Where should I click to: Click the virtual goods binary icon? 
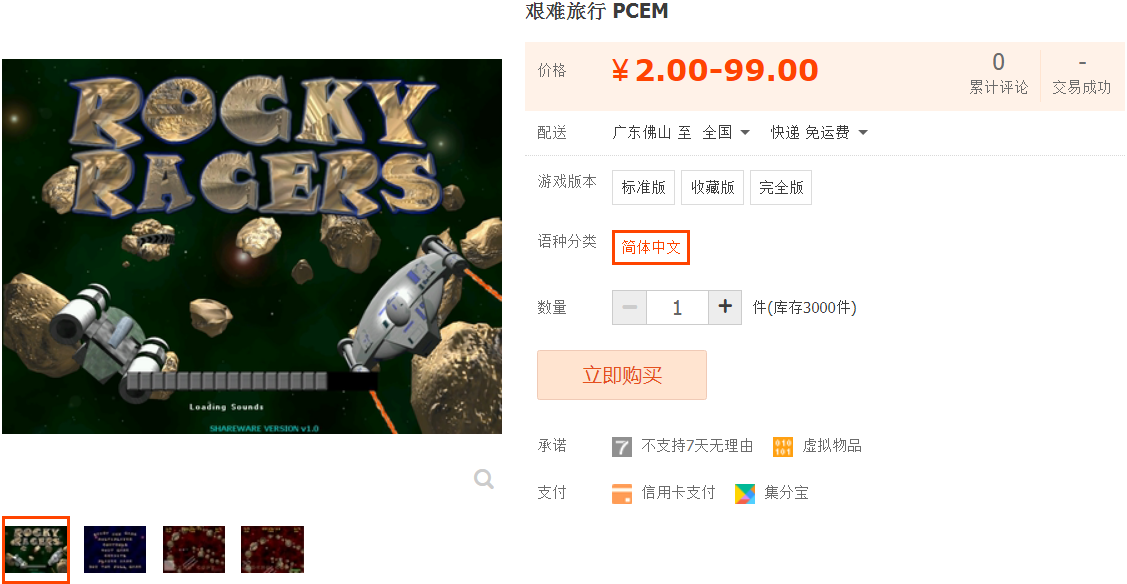[x=783, y=447]
